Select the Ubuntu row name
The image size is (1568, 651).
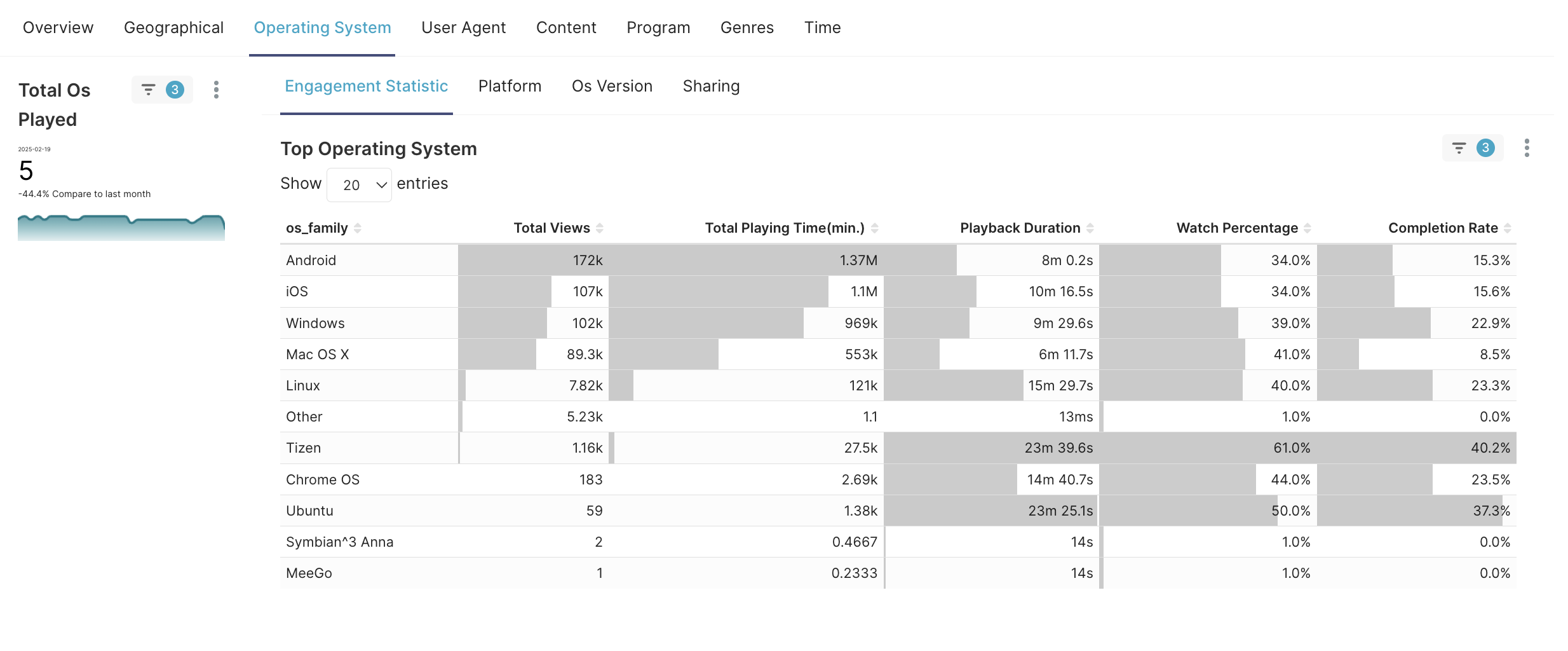[309, 511]
